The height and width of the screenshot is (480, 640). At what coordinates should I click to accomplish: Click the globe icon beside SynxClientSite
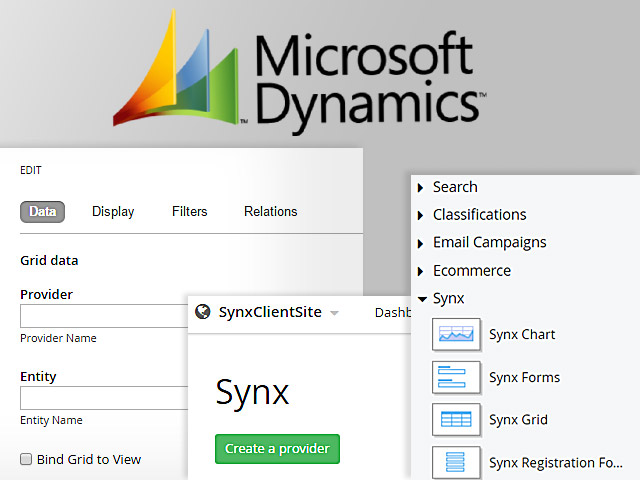point(203,312)
